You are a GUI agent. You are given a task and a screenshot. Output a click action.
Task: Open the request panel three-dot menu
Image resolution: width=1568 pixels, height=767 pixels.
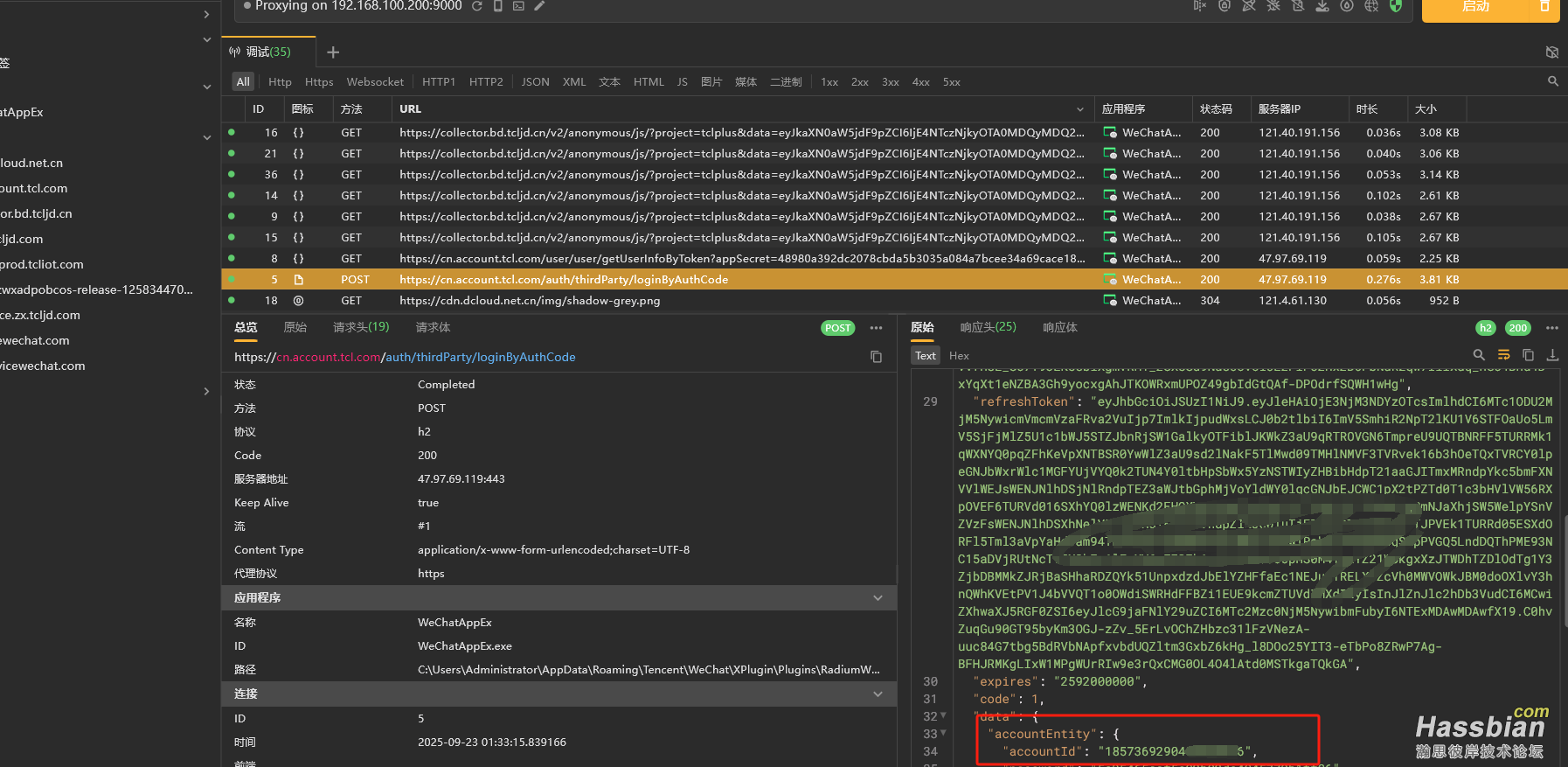tap(876, 328)
